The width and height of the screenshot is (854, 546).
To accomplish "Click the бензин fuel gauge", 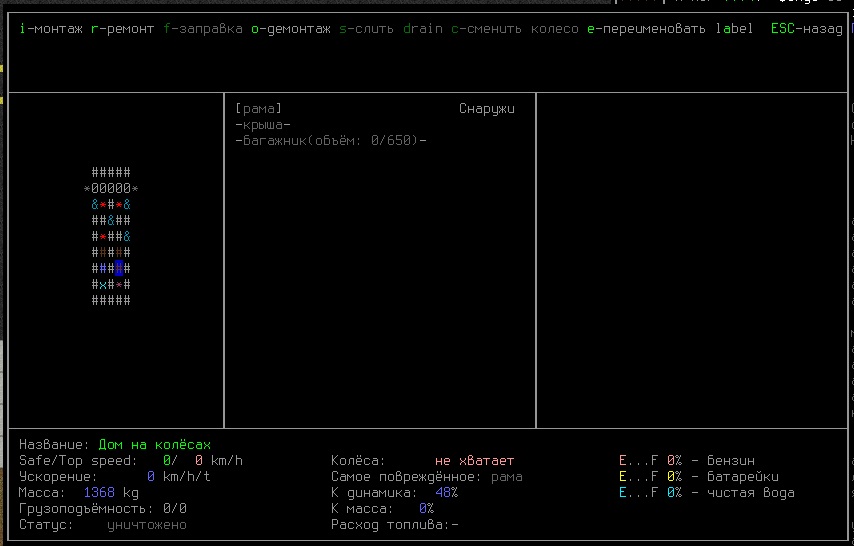I will pyautogui.click(x=687, y=460).
